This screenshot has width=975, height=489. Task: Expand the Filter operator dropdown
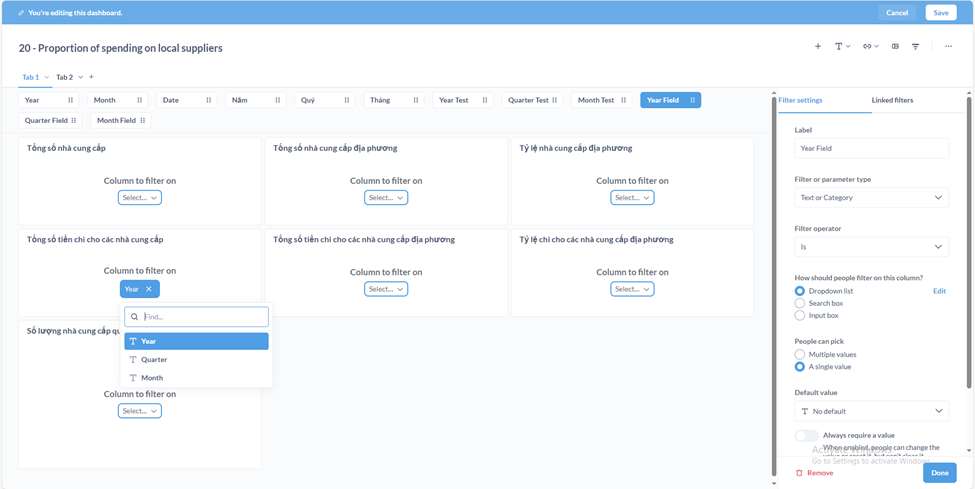click(x=871, y=247)
